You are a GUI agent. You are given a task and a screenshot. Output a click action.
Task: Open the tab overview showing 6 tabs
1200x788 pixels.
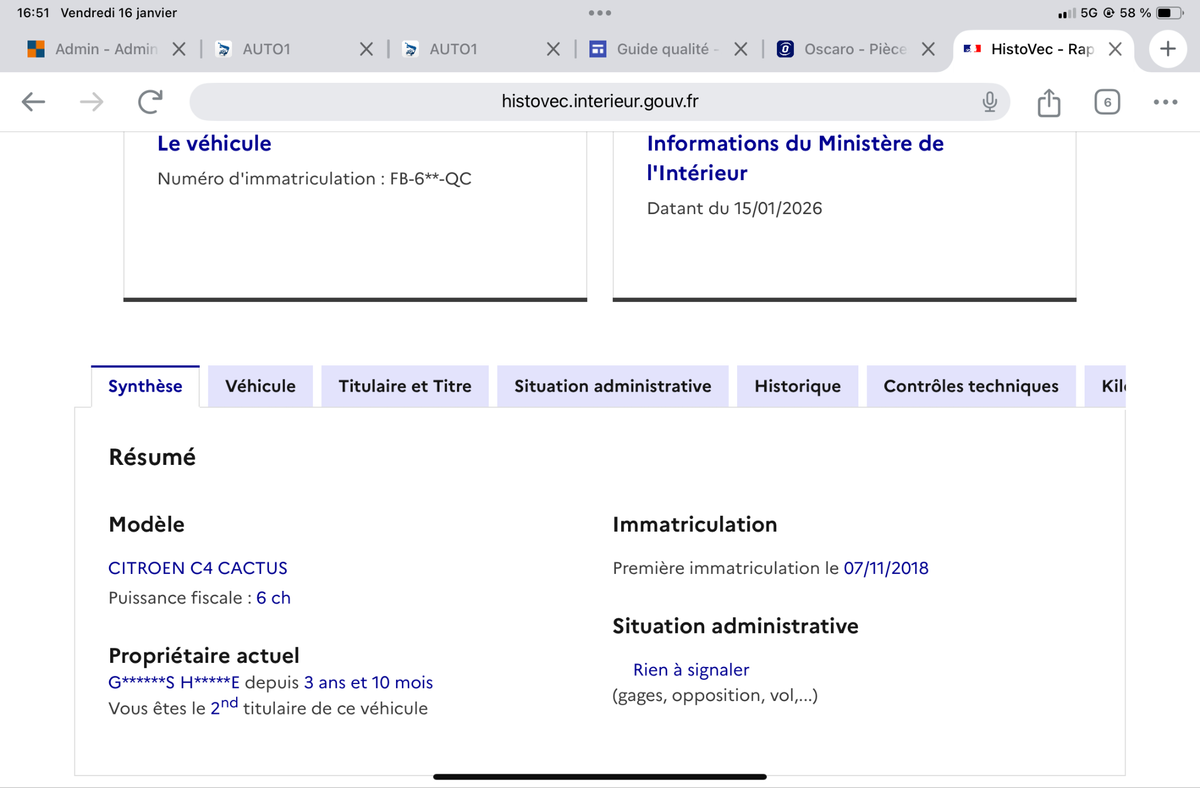tap(1107, 102)
